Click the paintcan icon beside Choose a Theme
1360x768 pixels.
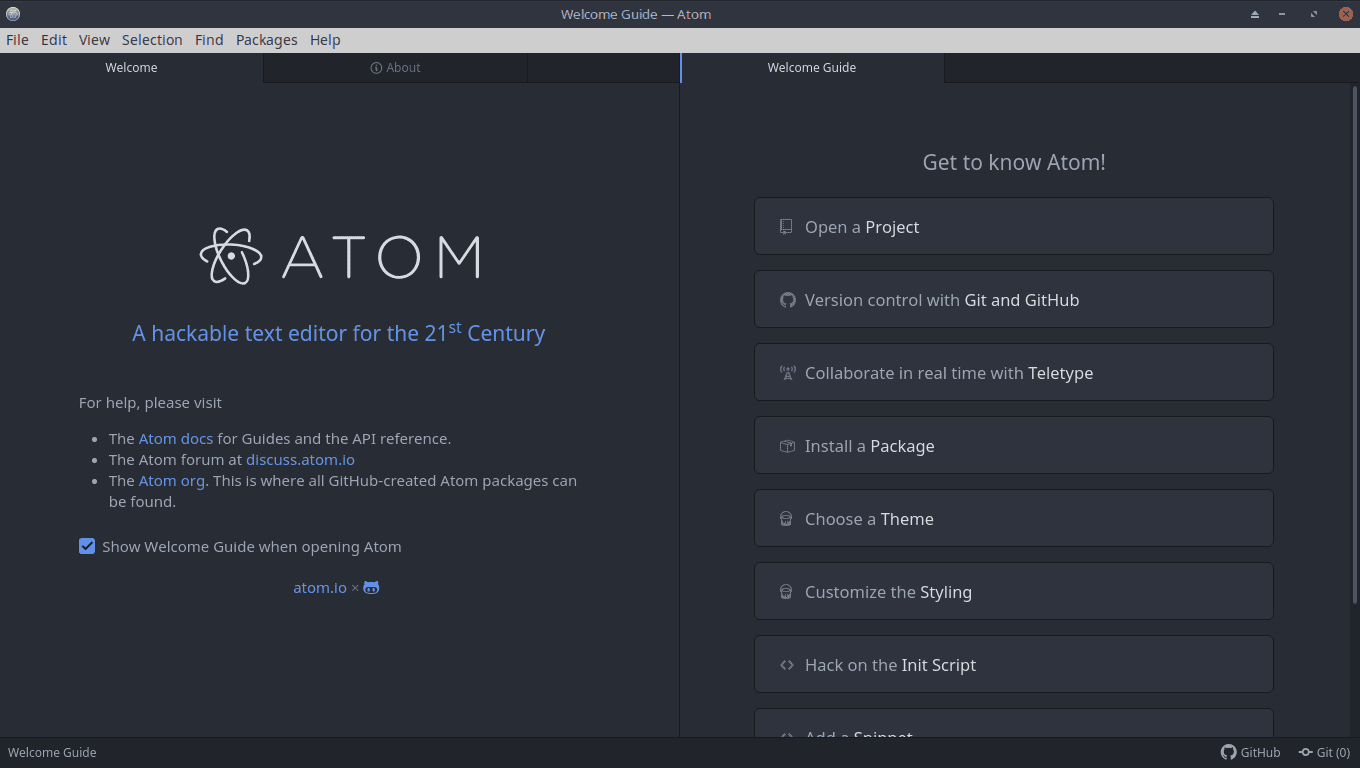[x=786, y=519]
